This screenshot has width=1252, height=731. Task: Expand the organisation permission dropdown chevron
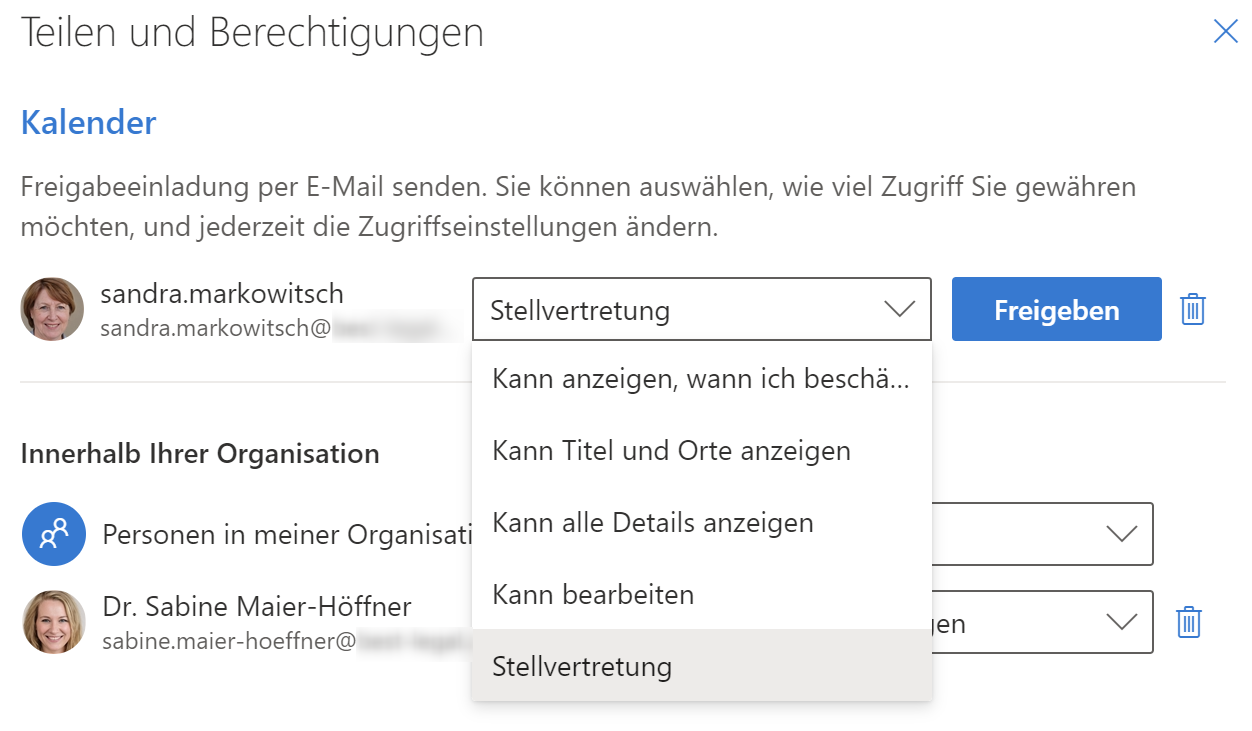pos(1121,534)
